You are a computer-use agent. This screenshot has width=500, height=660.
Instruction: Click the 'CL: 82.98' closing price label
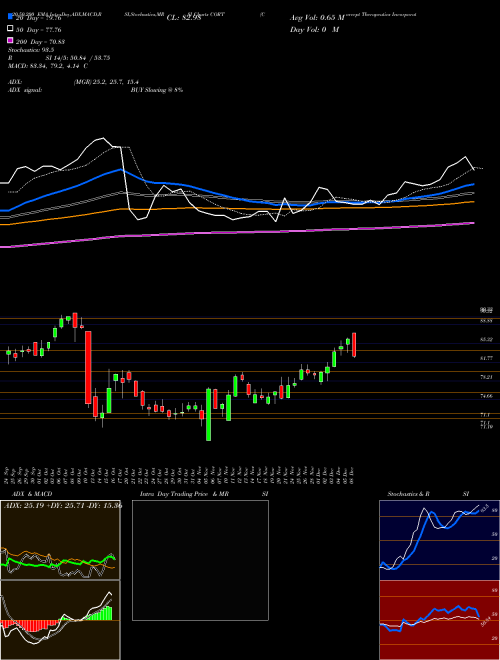point(184,18)
